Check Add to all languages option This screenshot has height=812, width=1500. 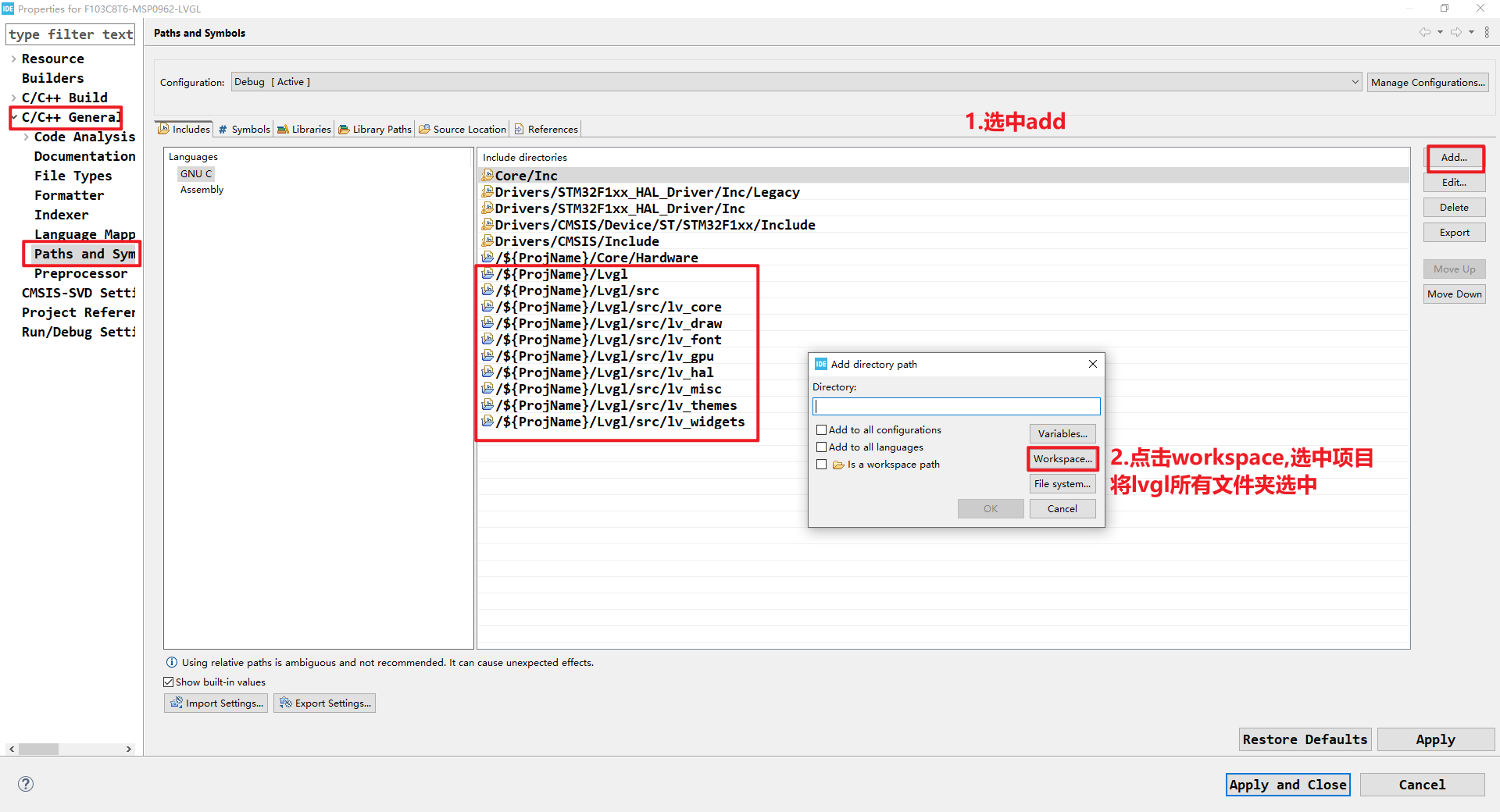[x=821, y=447]
